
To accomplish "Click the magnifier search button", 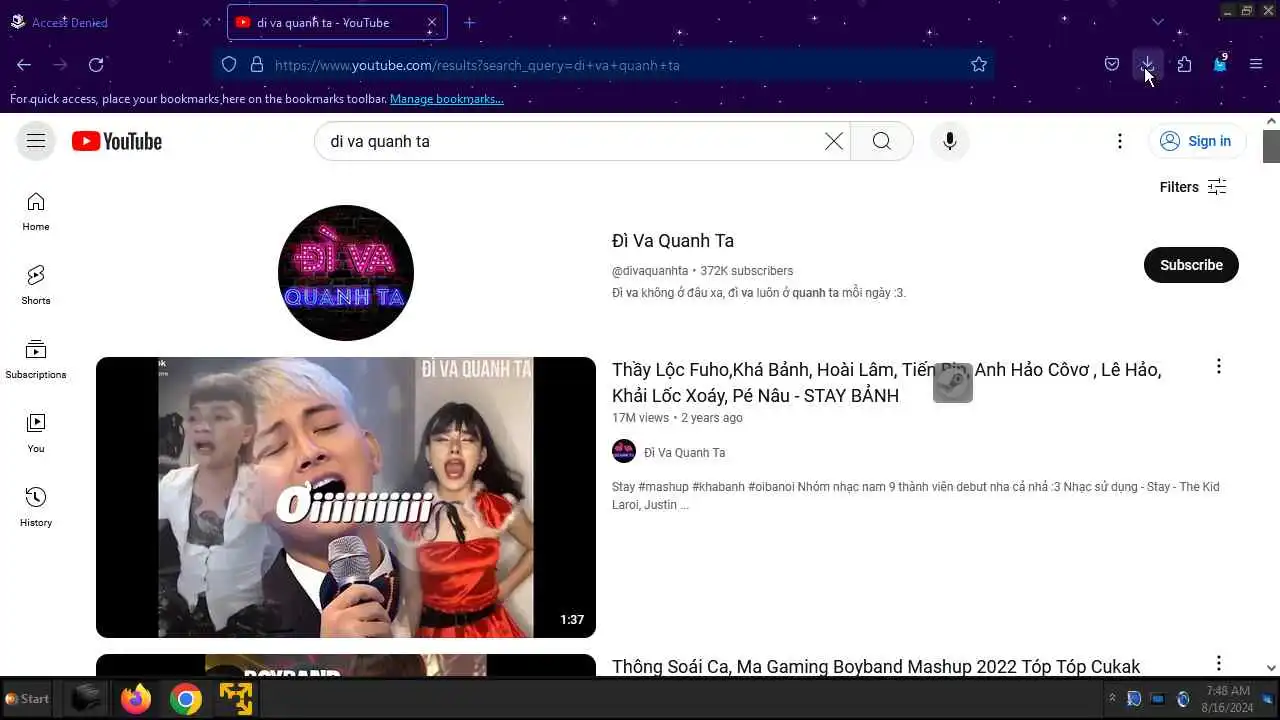I will click(881, 141).
